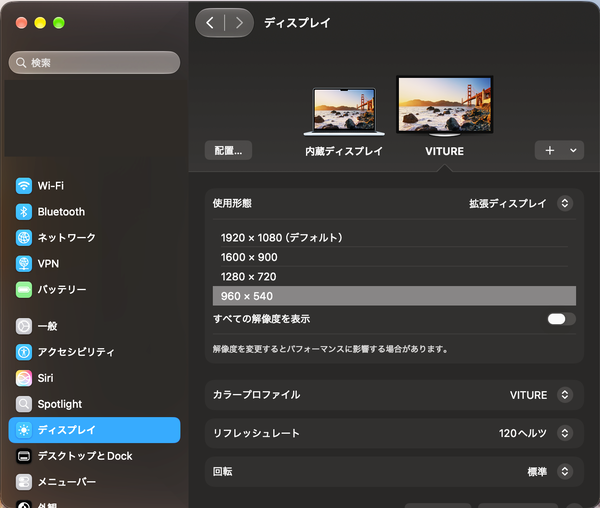
Task: Open ネットワーク settings pane
Action: [x=94, y=238]
